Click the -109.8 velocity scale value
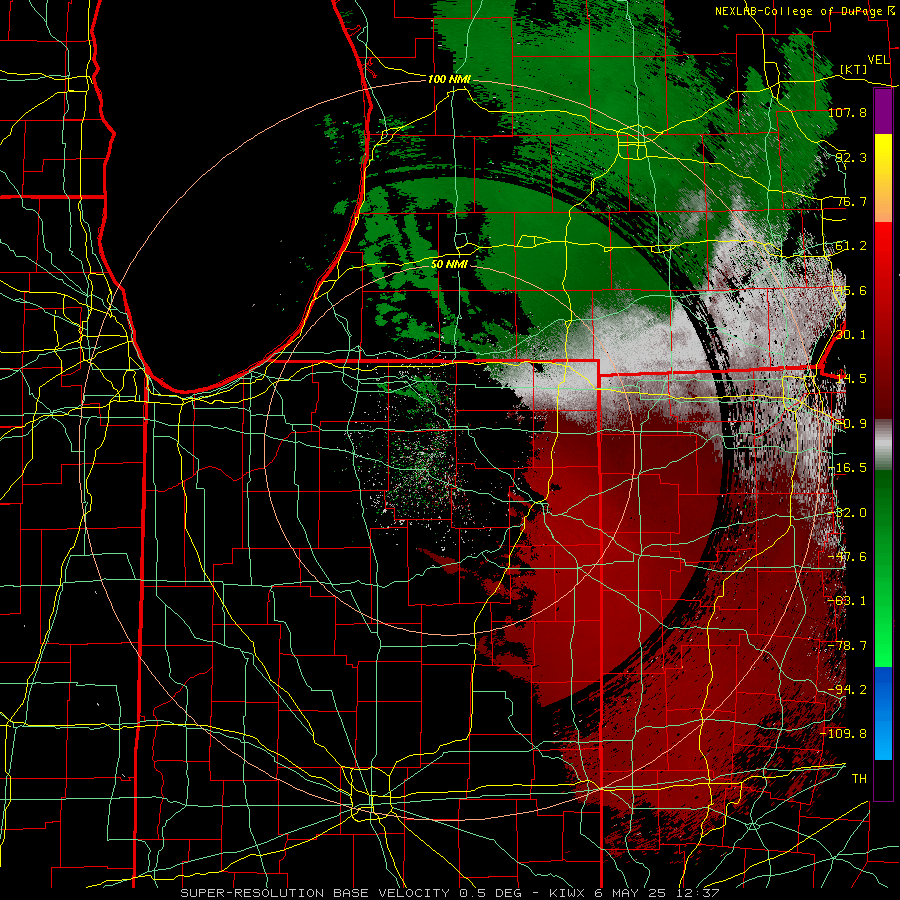Viewport: 900px width, 900px height. pos(843,734)
